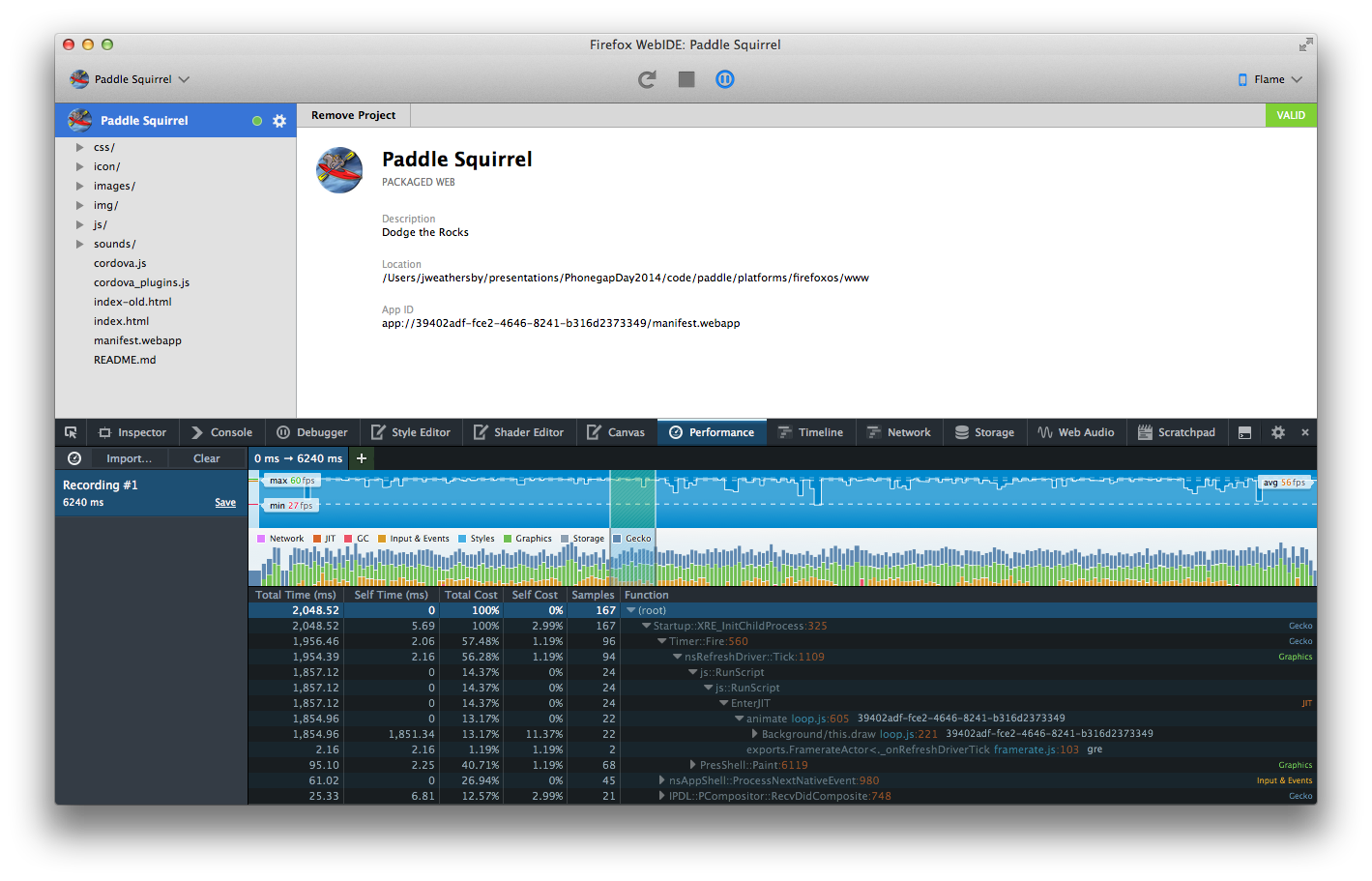Reload the app with the refresh icon
The image size is (1372, 881).
click(x=647, y=79)
